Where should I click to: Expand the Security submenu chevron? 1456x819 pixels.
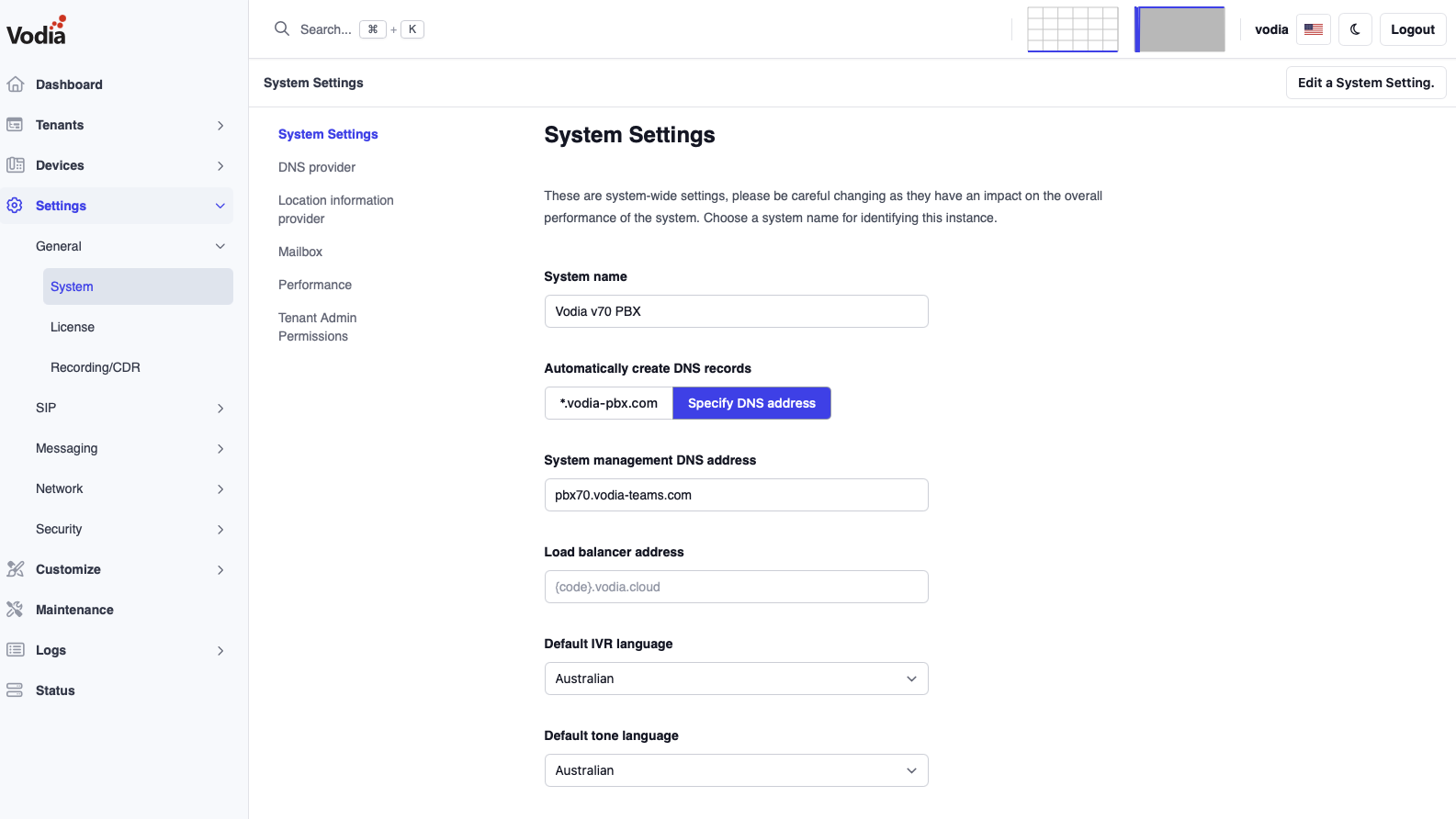[220, 529]
